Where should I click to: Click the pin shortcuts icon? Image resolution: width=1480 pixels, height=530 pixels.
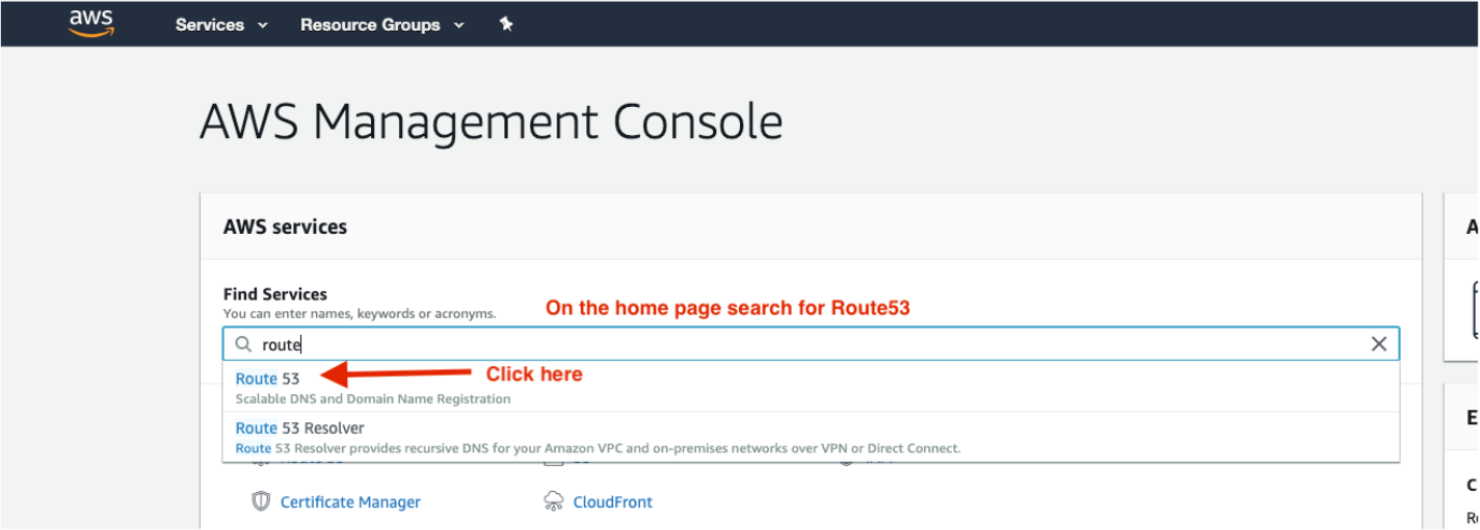pos(506,24)
